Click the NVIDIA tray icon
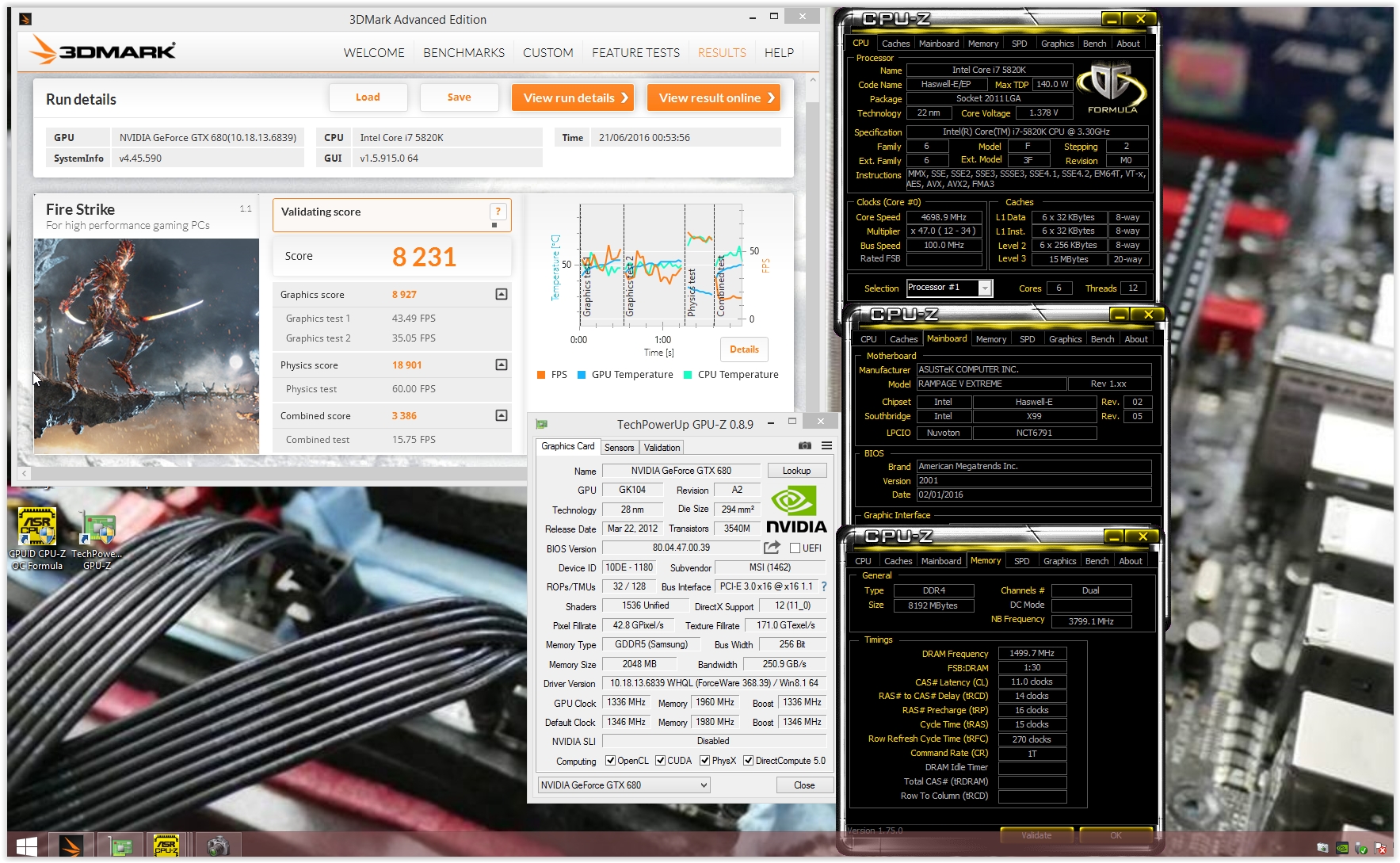This screenshot has height=863, width=1400. [x=1342, y=848]
